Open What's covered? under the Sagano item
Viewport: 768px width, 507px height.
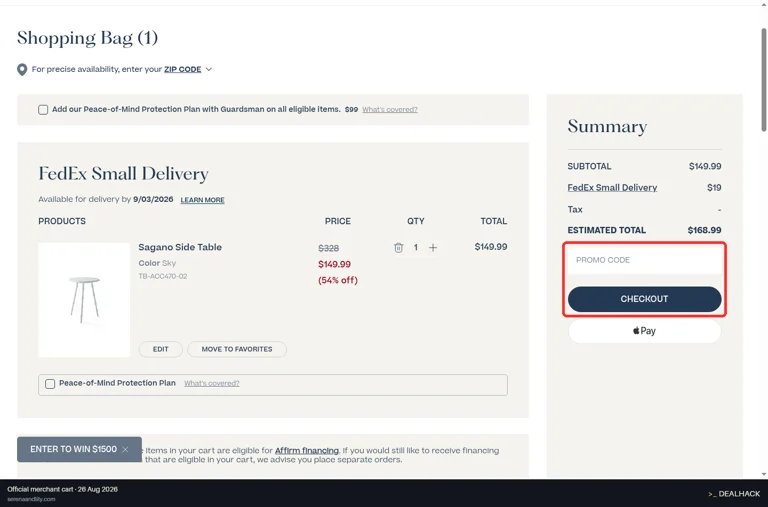212,384
